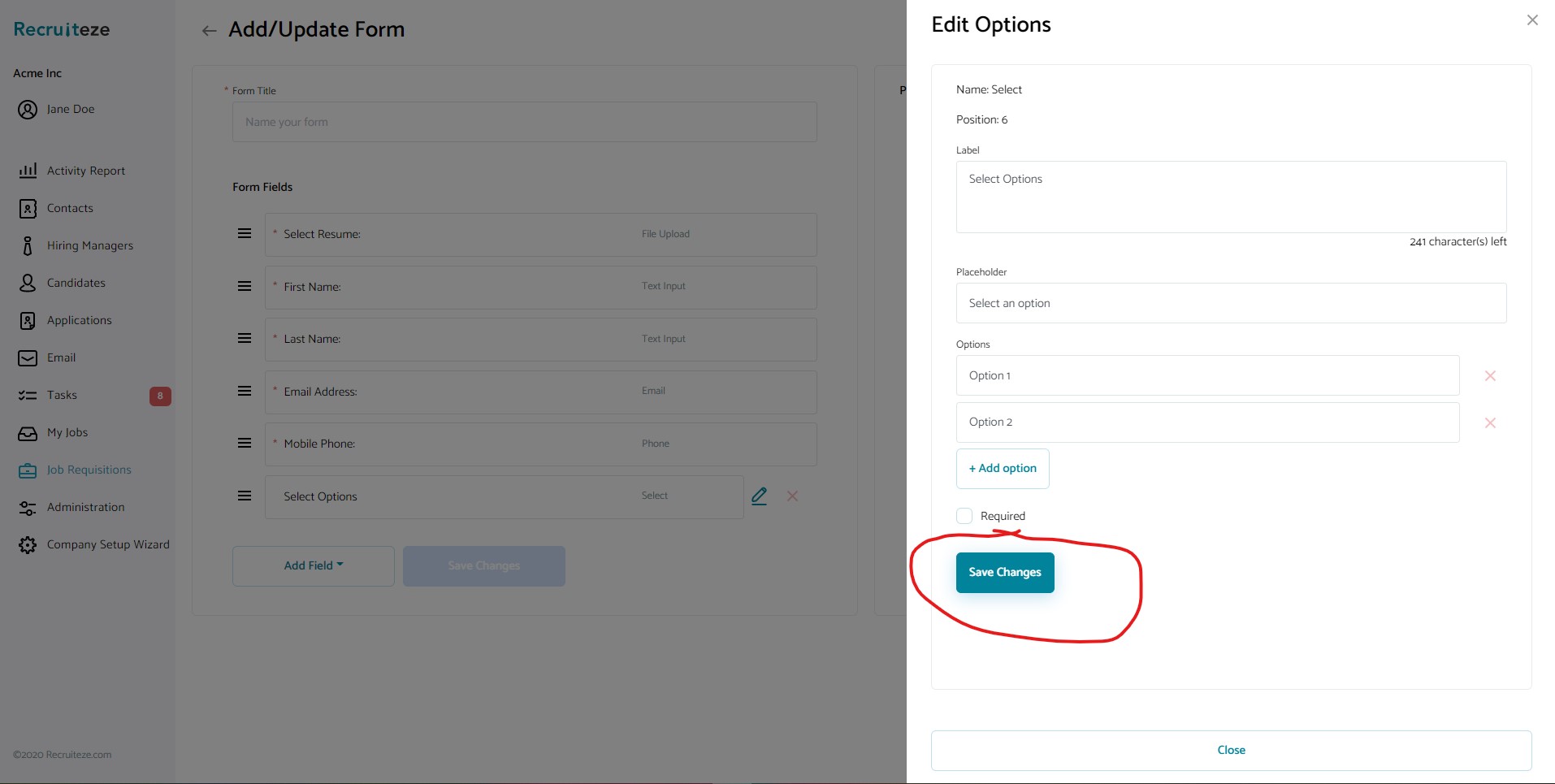The height and width of the screenshot is (784, 1555).
Task: Select the Candidates icon in sidebar
Action: tap(28, 283)
